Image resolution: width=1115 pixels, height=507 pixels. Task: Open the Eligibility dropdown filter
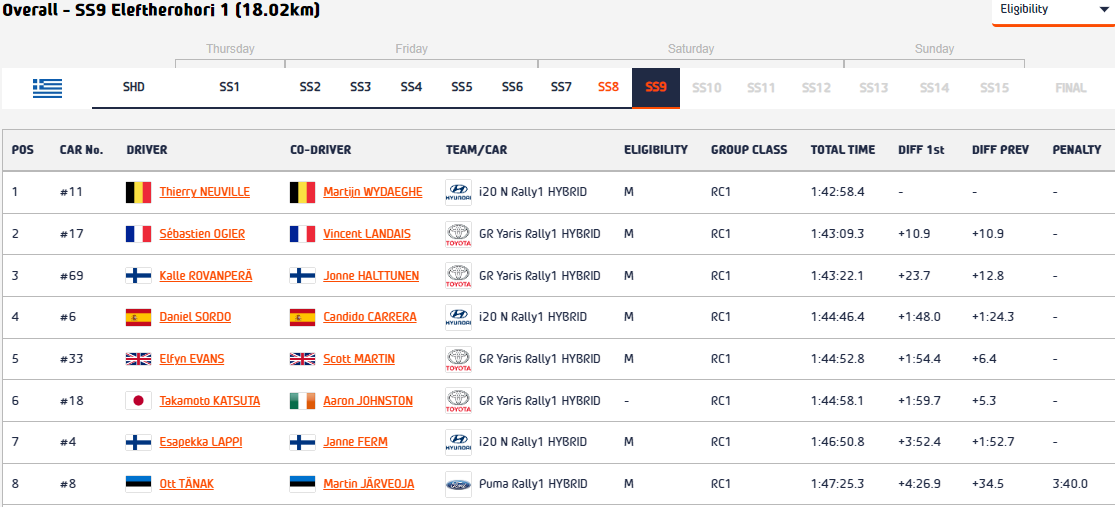coord(1053,11)
